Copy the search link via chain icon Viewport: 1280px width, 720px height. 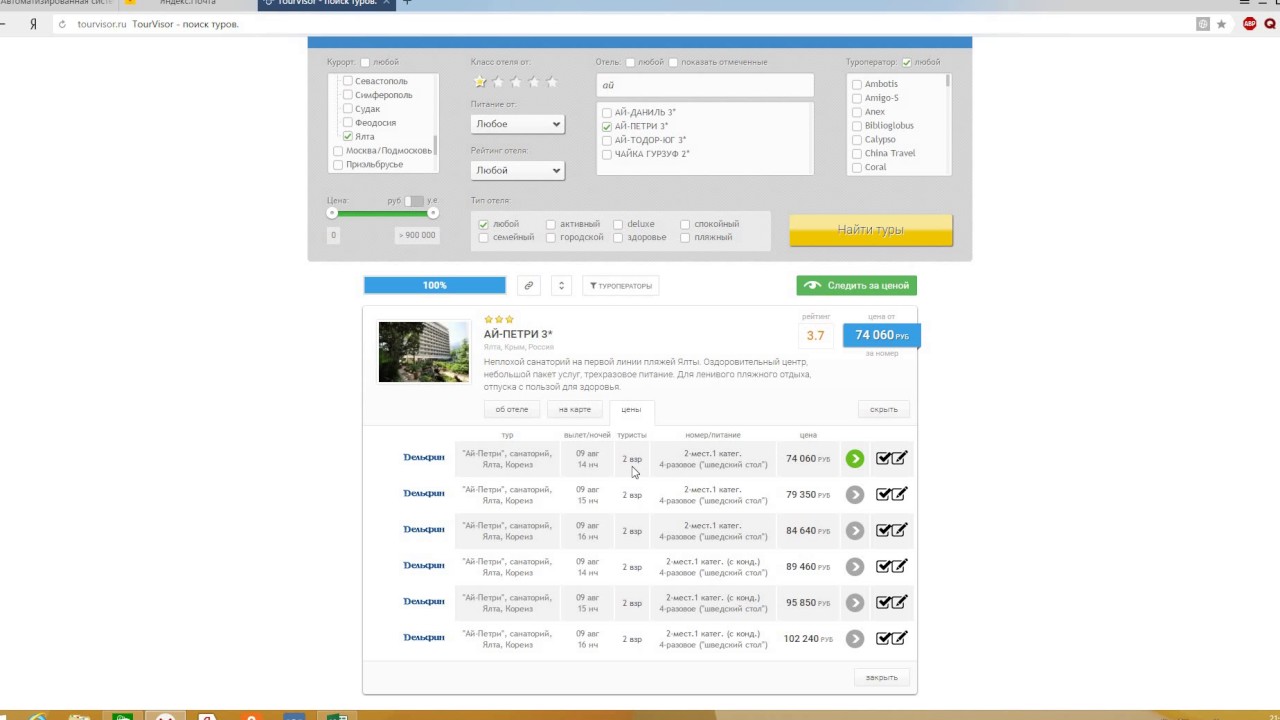point(529,286)
